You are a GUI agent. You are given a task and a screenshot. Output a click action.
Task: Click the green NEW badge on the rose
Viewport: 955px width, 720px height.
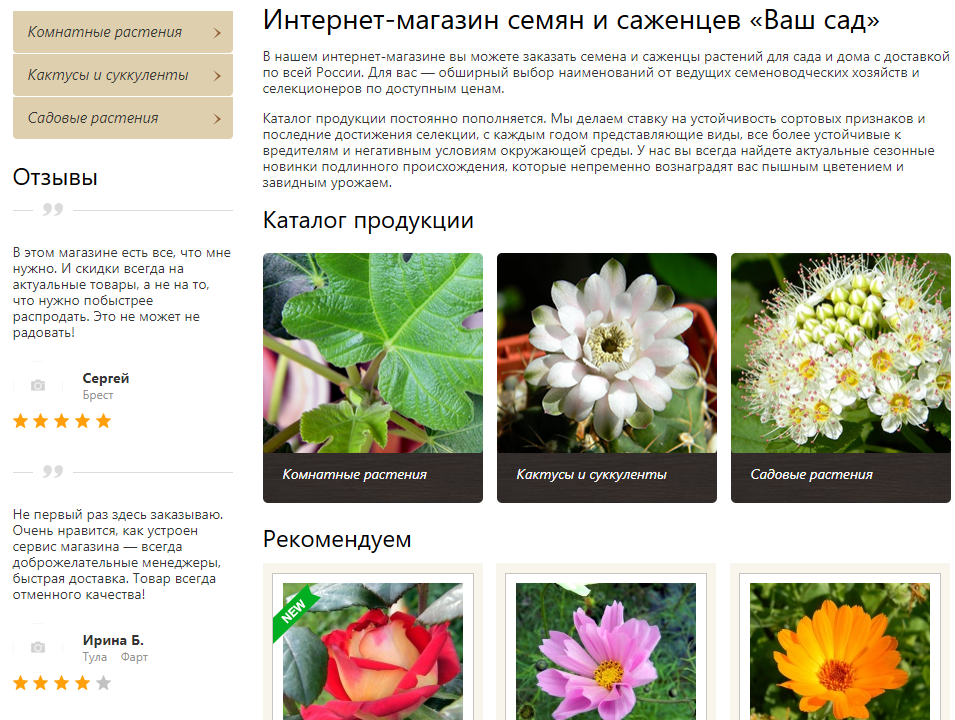click(x=295, y=607)
